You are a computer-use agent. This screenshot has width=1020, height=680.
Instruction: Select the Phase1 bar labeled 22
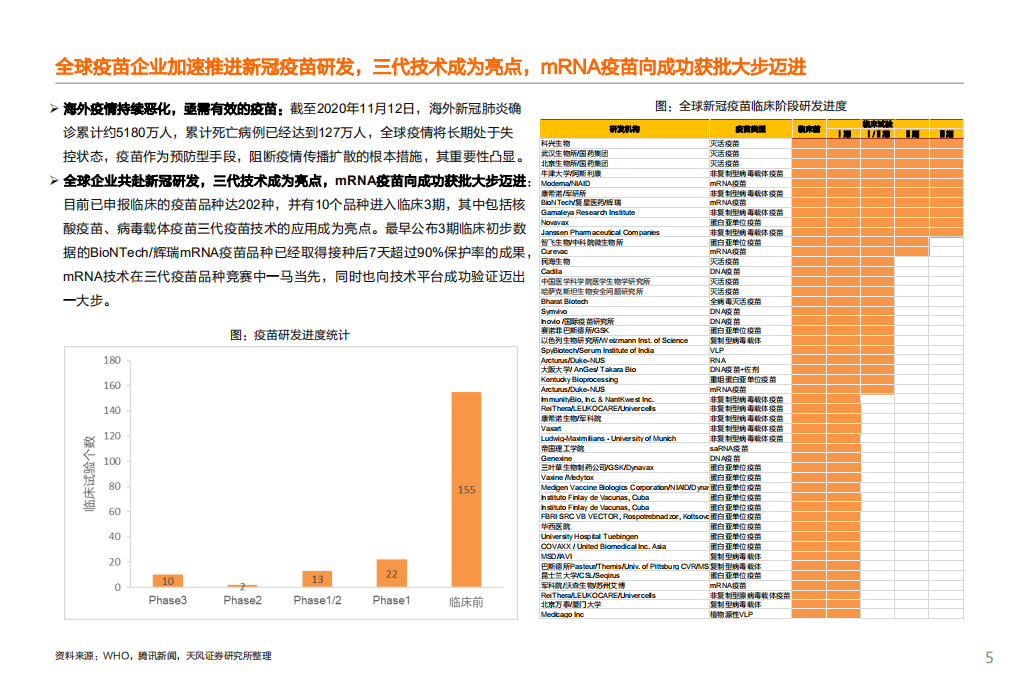(x=392, y=572)
